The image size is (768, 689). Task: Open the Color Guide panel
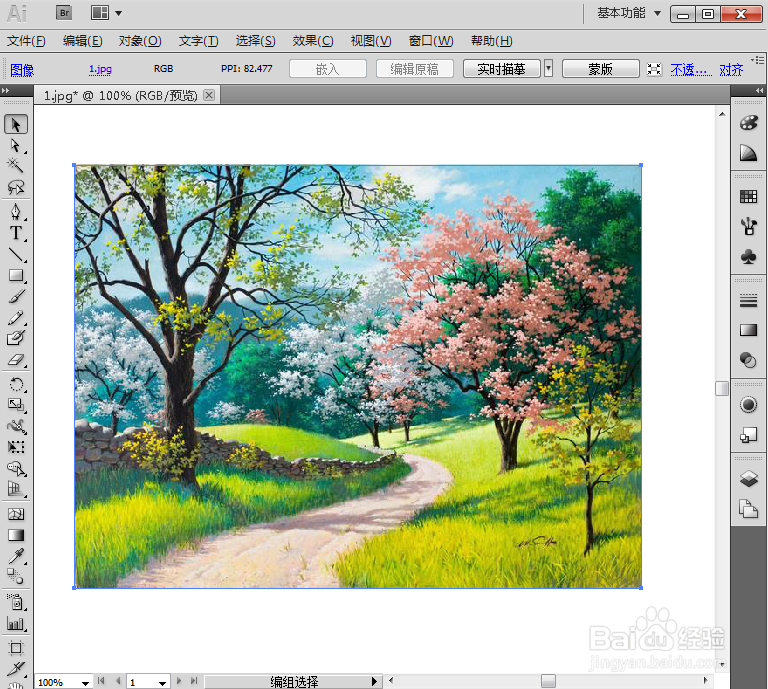tap(748, 153)
